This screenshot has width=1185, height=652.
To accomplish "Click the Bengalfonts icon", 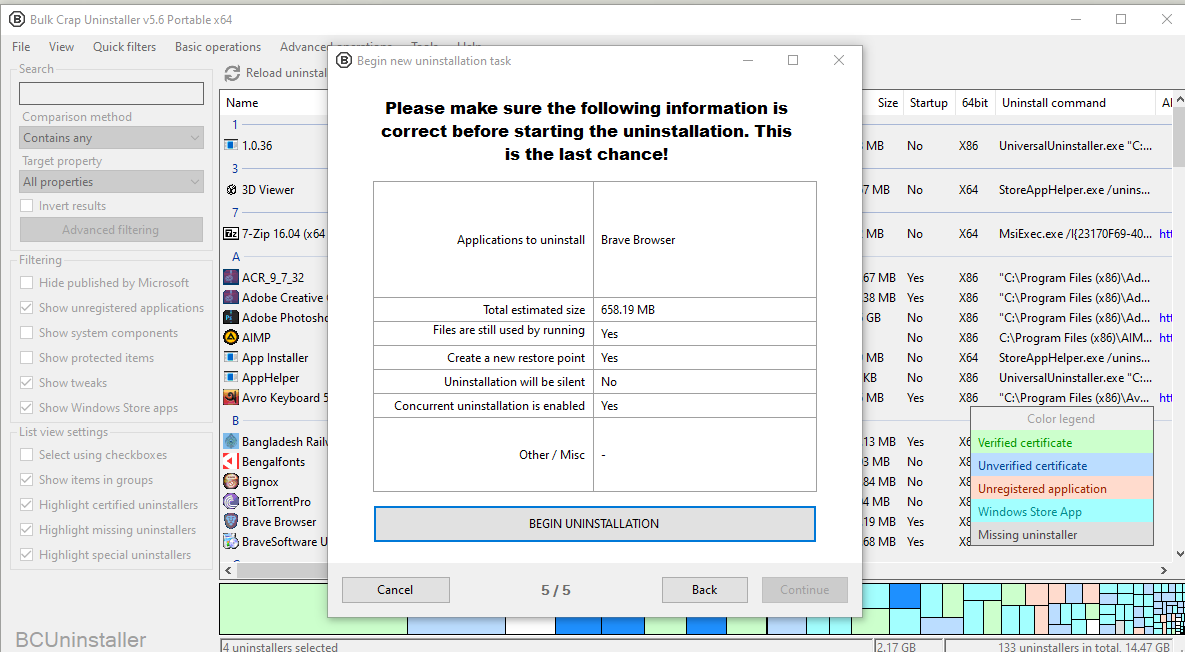I will tap(231, 461).
